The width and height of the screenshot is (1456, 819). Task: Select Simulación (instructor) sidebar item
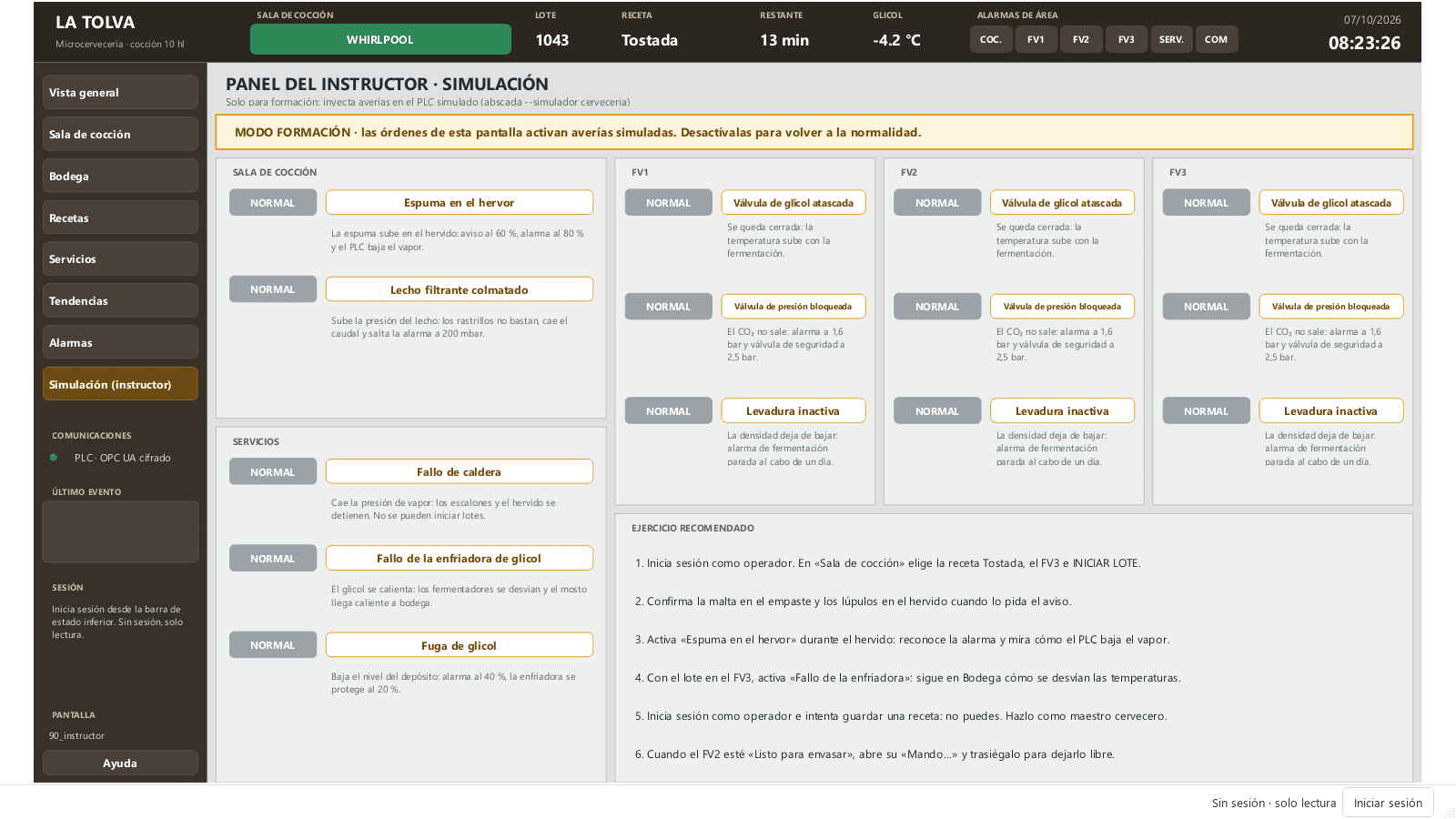click(x=120, y=384)
